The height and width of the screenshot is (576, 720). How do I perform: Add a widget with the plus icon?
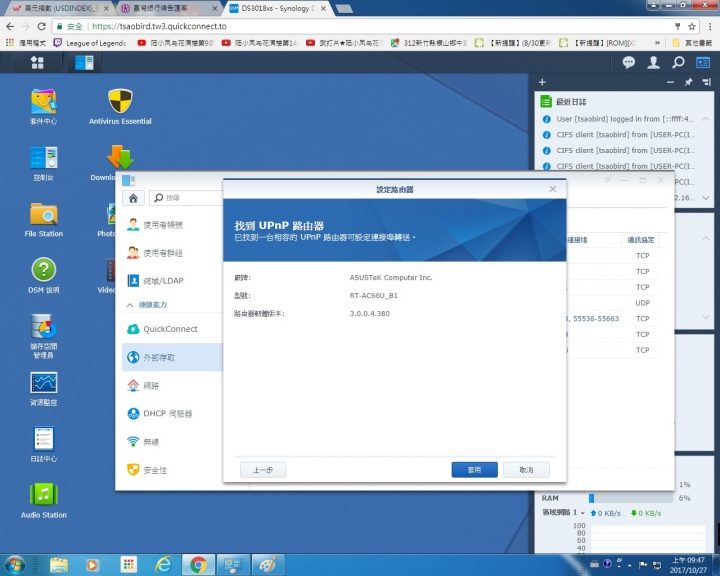point(542,82)
